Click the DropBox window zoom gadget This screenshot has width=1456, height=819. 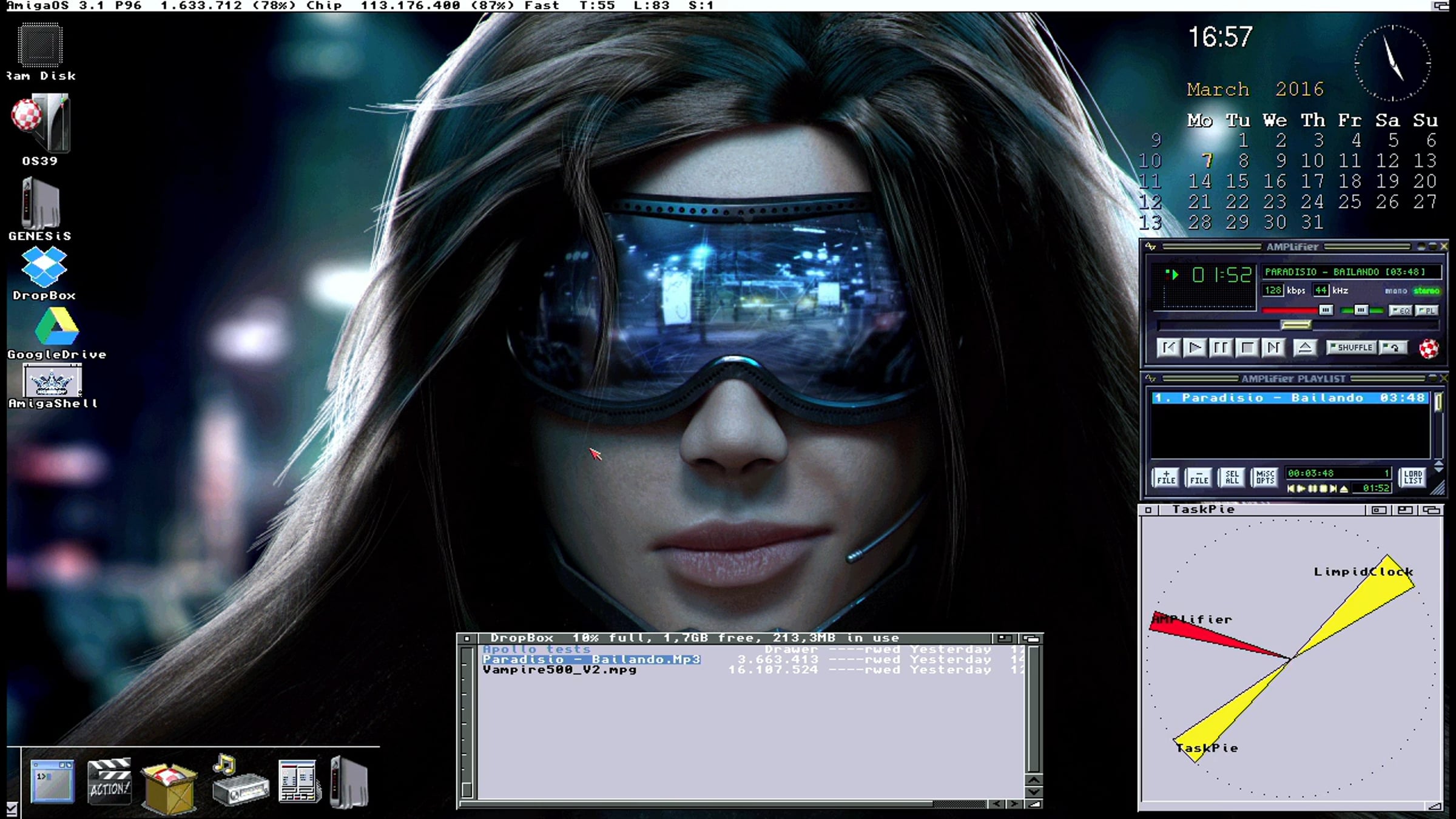pyautogui.click(x=1005, y=638)
